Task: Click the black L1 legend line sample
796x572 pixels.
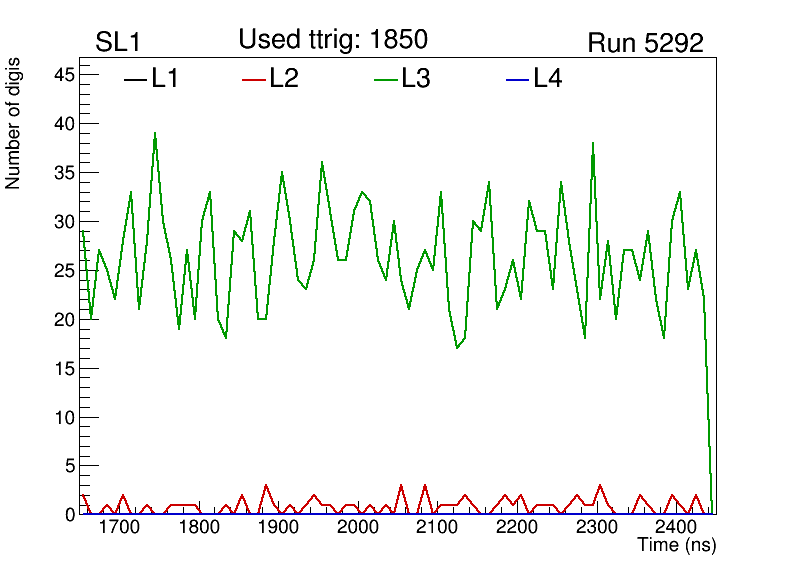Action: [135, 80]
